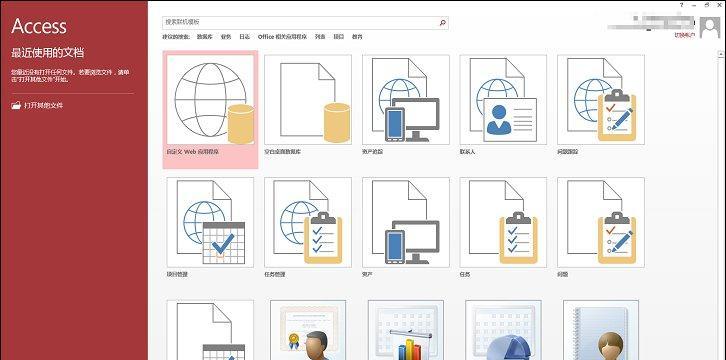Select the certificate-with-person template thumbnail

click(308, 330)
